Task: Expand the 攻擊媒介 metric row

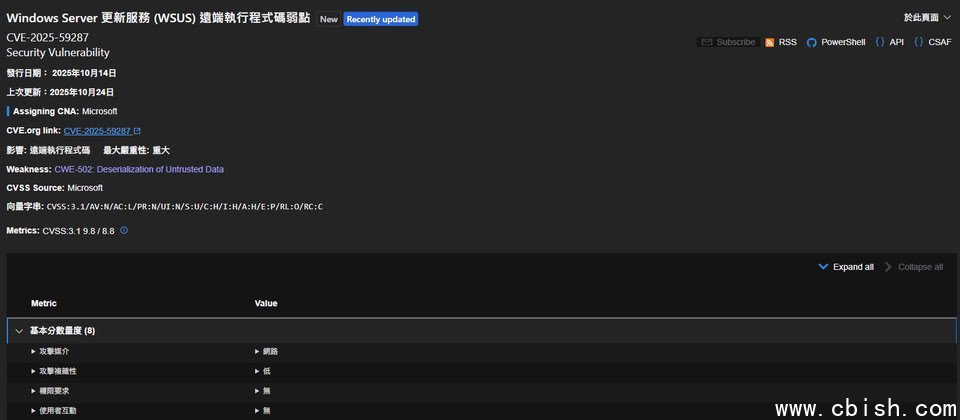Action: pyautogui.click(x=33, y=351)
